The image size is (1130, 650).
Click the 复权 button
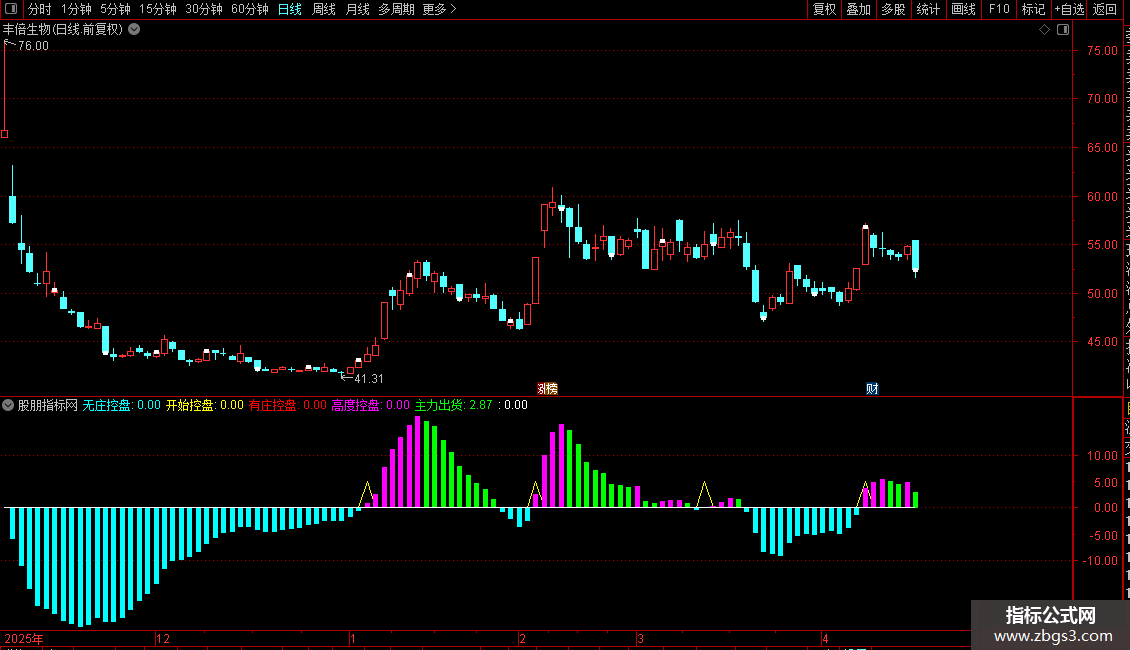[824, 9]
